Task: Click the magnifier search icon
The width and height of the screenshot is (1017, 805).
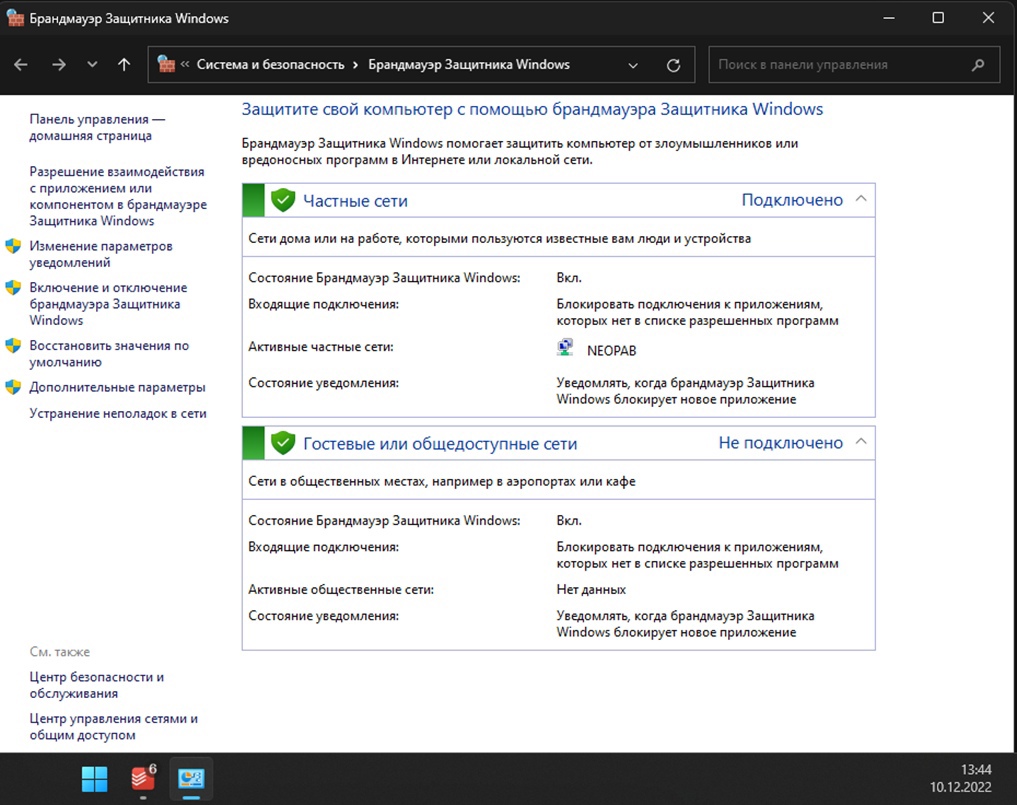Action: point(978,65)
